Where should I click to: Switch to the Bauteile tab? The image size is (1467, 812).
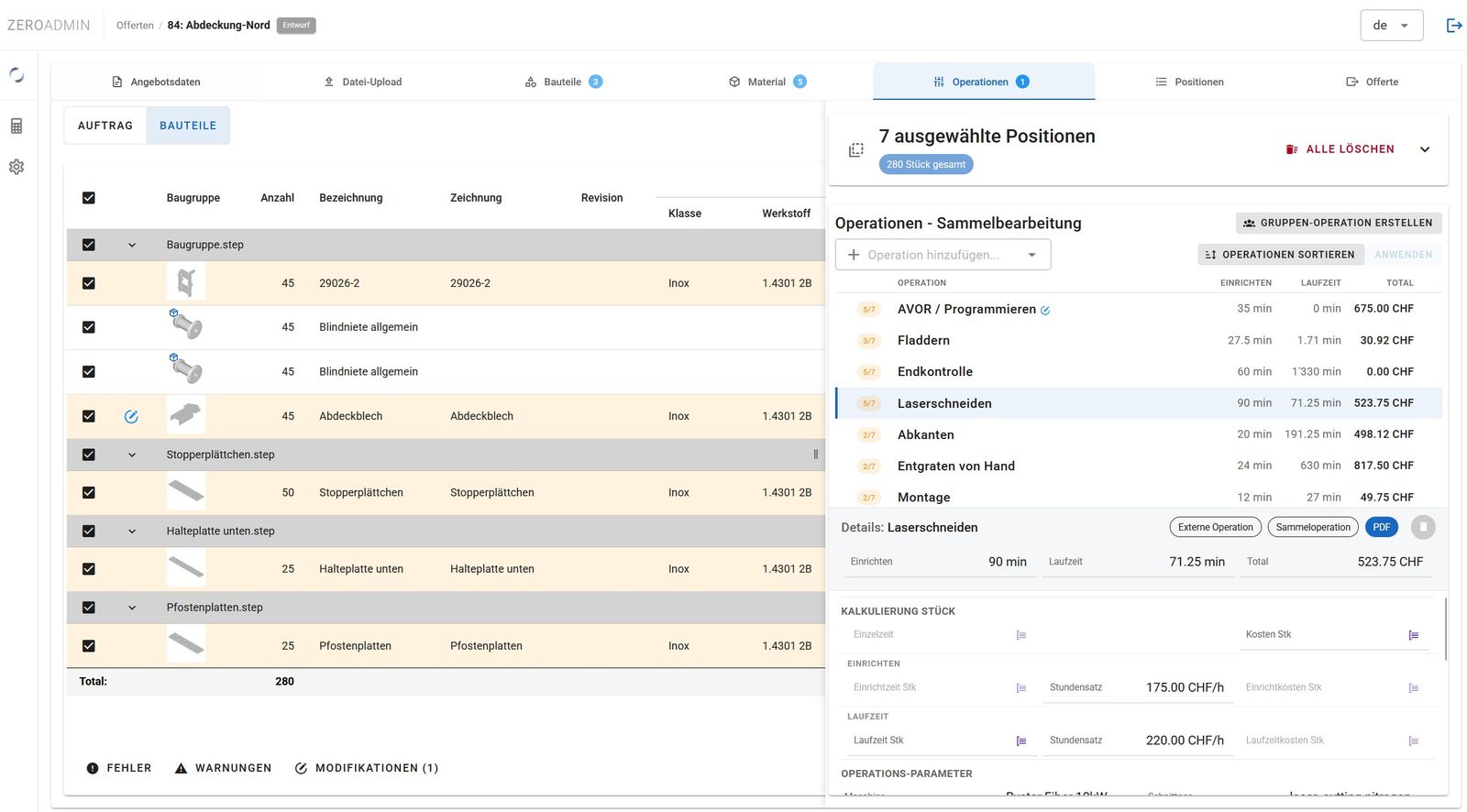(563, 82)
